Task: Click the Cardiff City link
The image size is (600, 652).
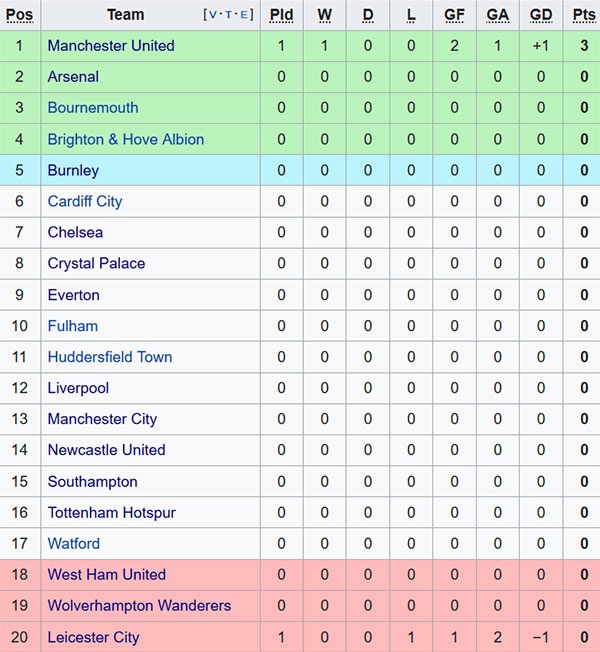Action: pos(85,201)
